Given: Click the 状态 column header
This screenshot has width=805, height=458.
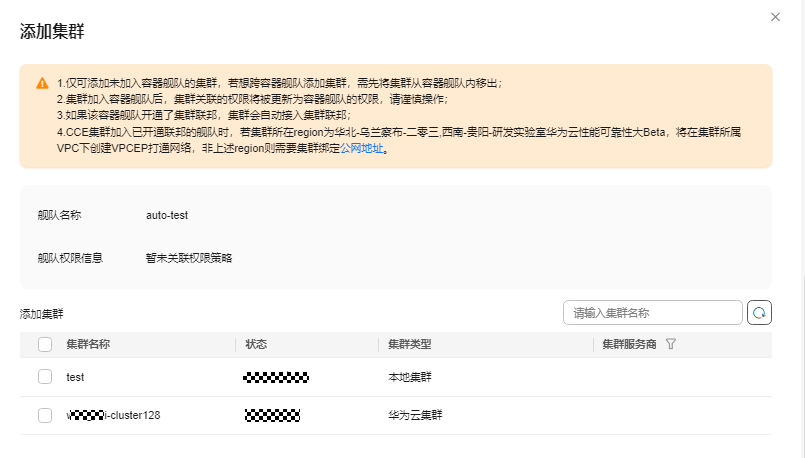Looking at the screenshot, I should click(x=256, y=344).
